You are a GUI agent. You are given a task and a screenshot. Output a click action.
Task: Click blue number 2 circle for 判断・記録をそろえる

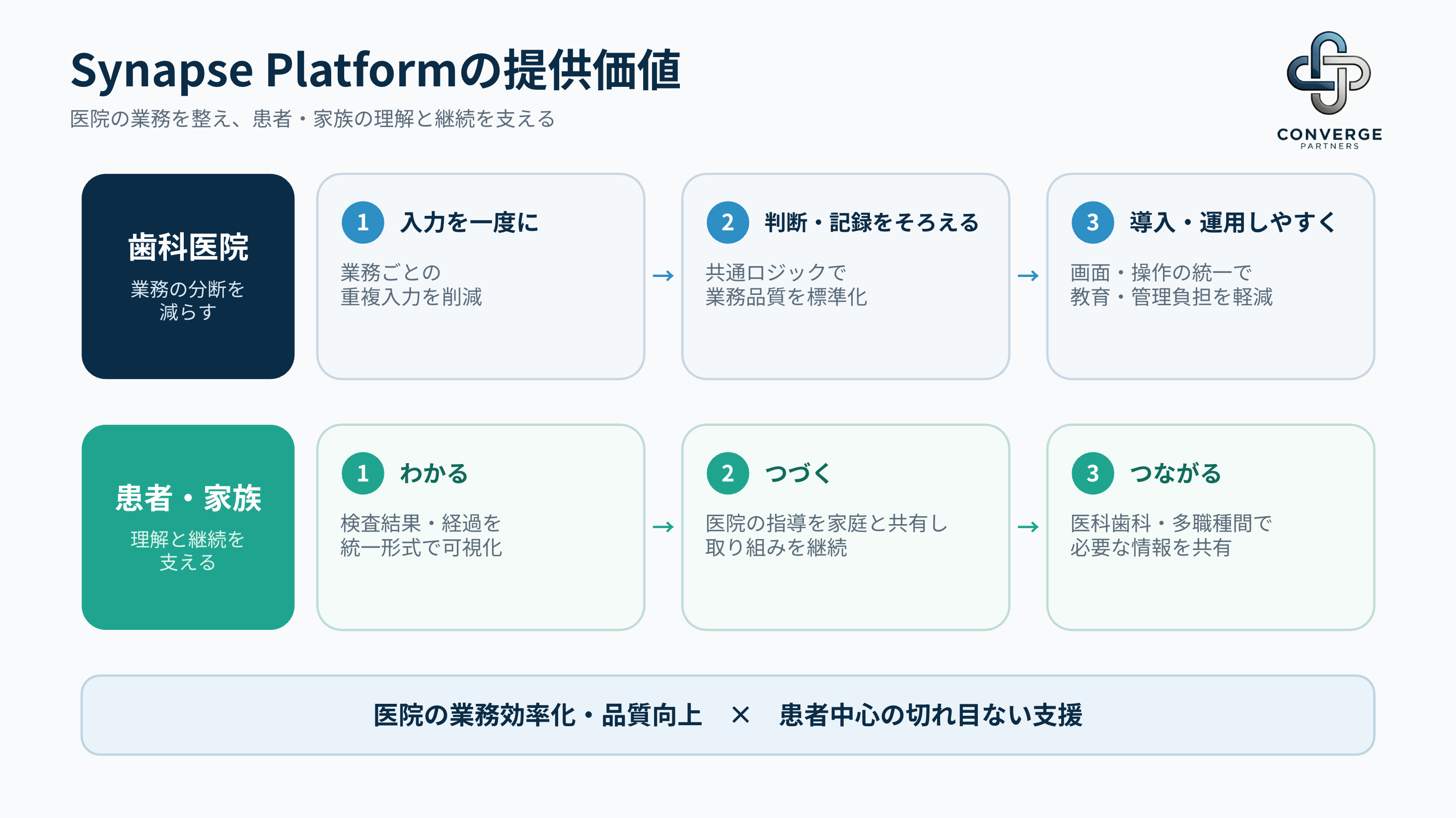click(728, 222)
